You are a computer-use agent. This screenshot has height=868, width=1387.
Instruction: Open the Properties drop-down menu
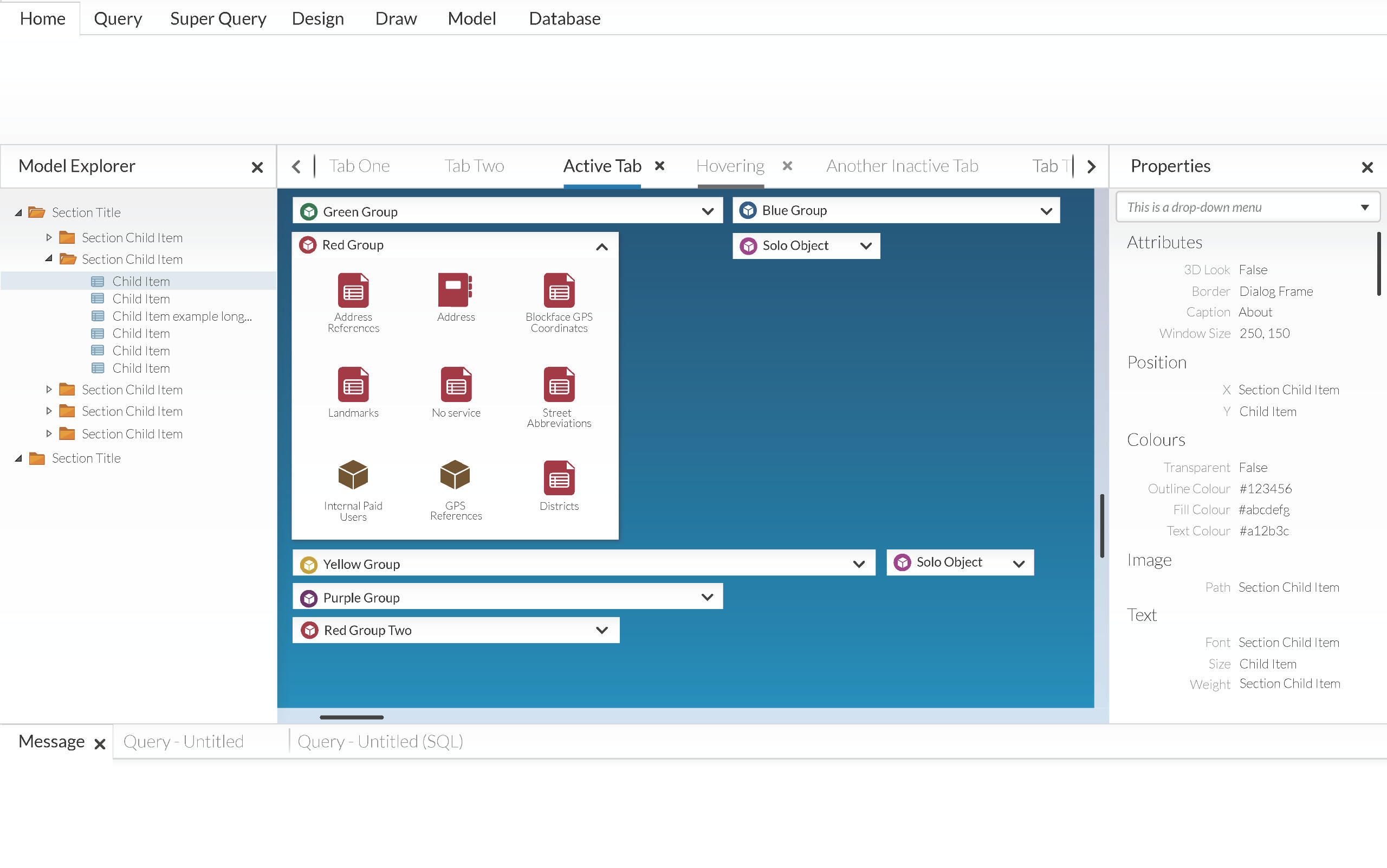click(x=1364, y=207)
